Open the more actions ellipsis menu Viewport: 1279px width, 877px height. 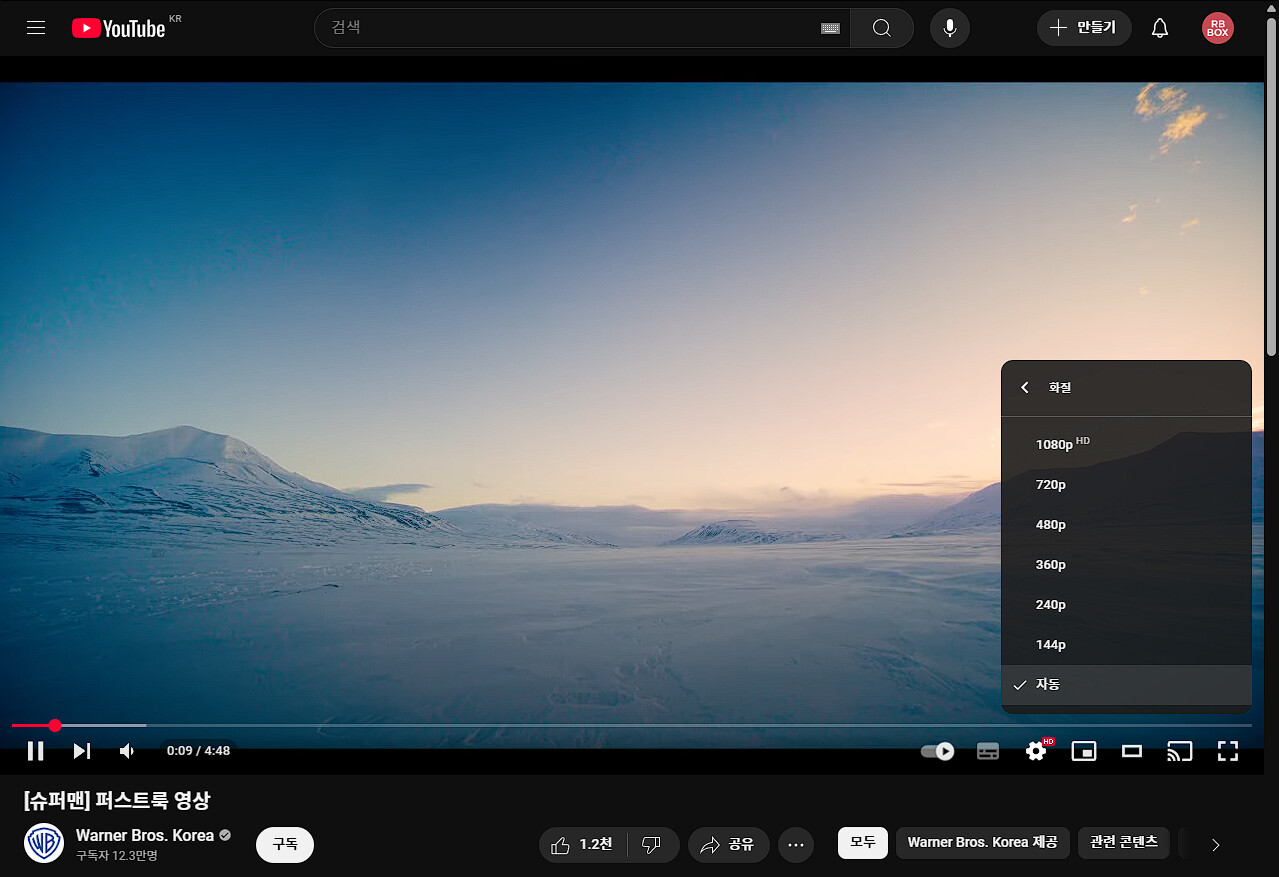(x=795, y=845)
